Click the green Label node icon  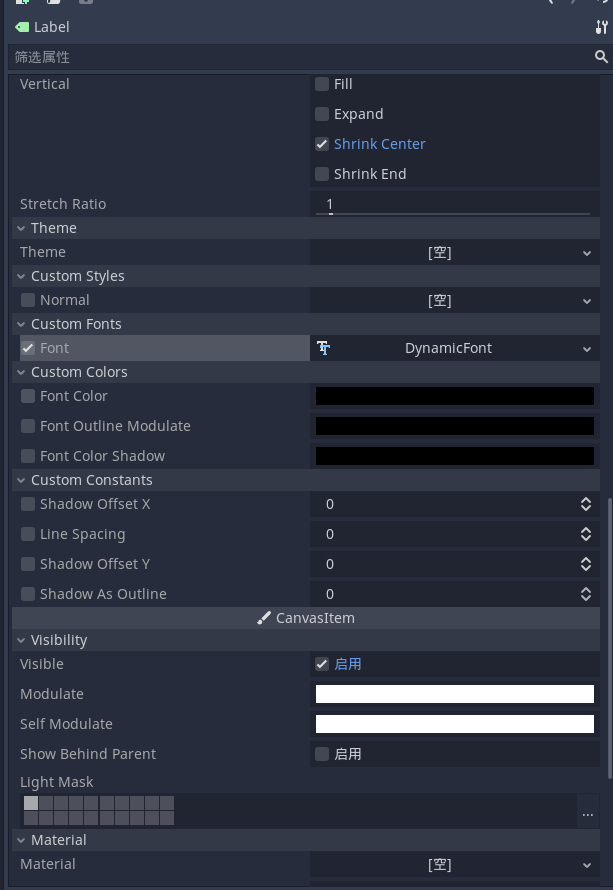tap(22, 27)
